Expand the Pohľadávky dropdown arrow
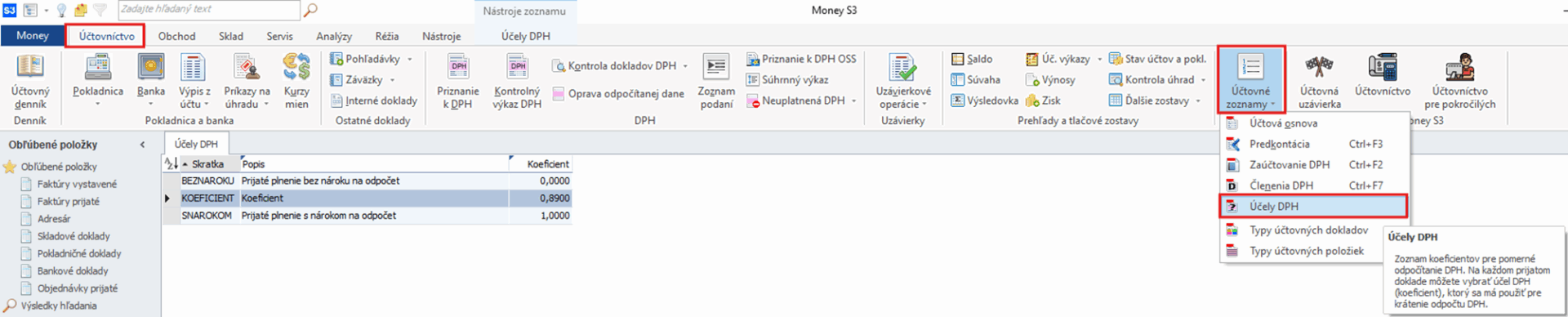Image resolution: width=1568 pixels, height=317 pixels. click(410, 60)
